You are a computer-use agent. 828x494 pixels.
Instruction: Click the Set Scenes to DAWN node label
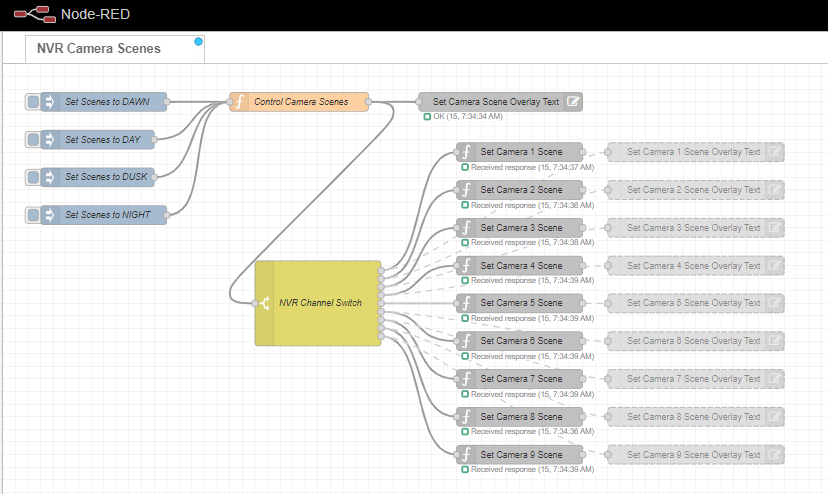click(x=107, y=101)
